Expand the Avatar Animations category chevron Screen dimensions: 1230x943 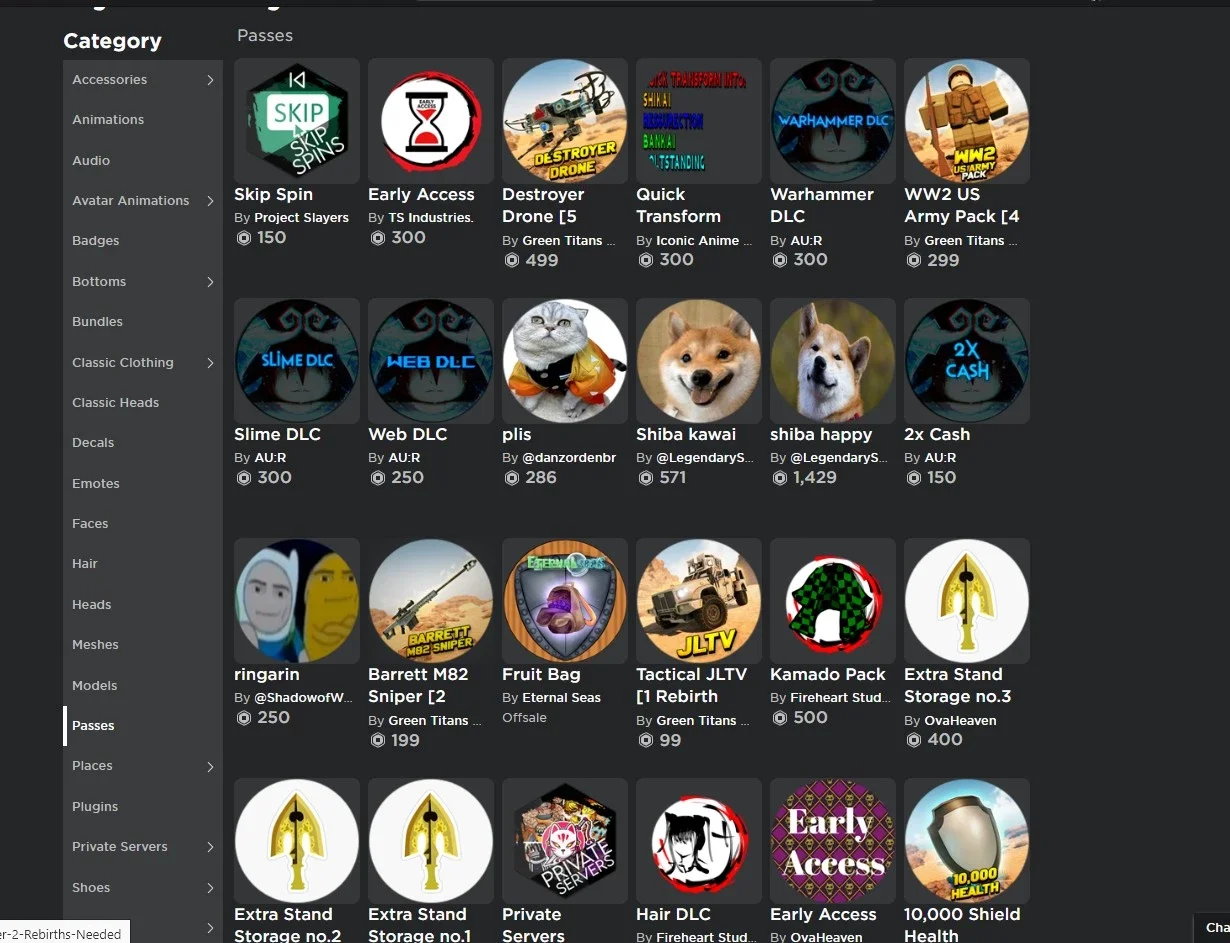pos(210,201)
